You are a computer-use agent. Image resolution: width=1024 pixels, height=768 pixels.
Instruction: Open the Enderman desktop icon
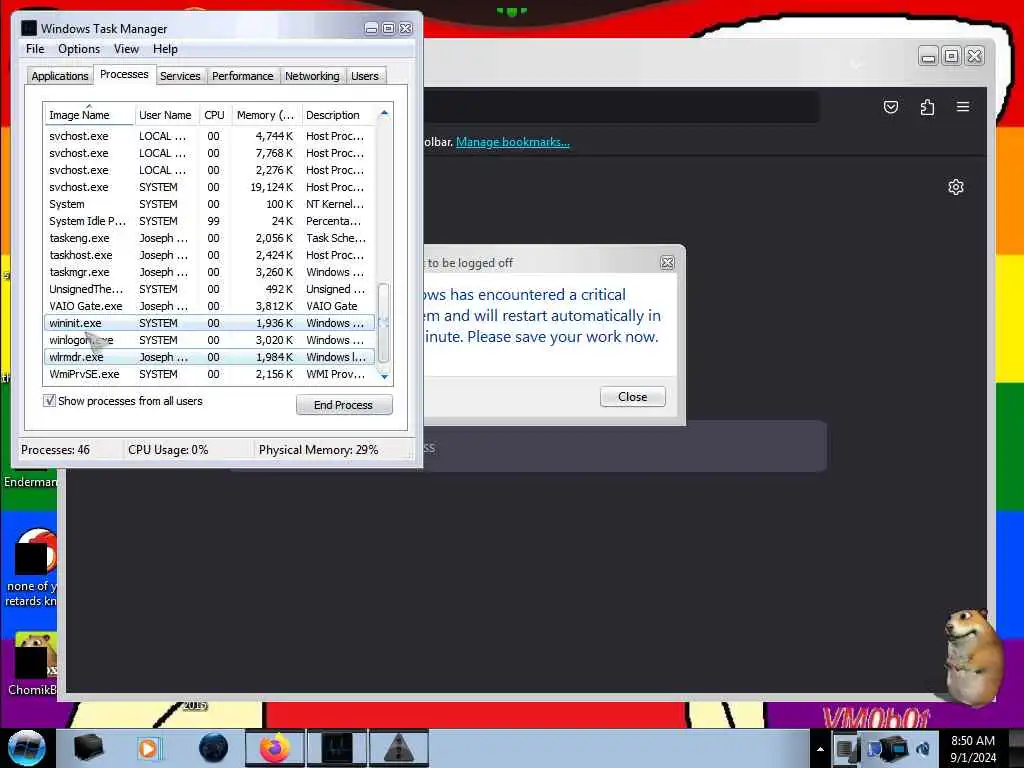(x=30, y=481)
